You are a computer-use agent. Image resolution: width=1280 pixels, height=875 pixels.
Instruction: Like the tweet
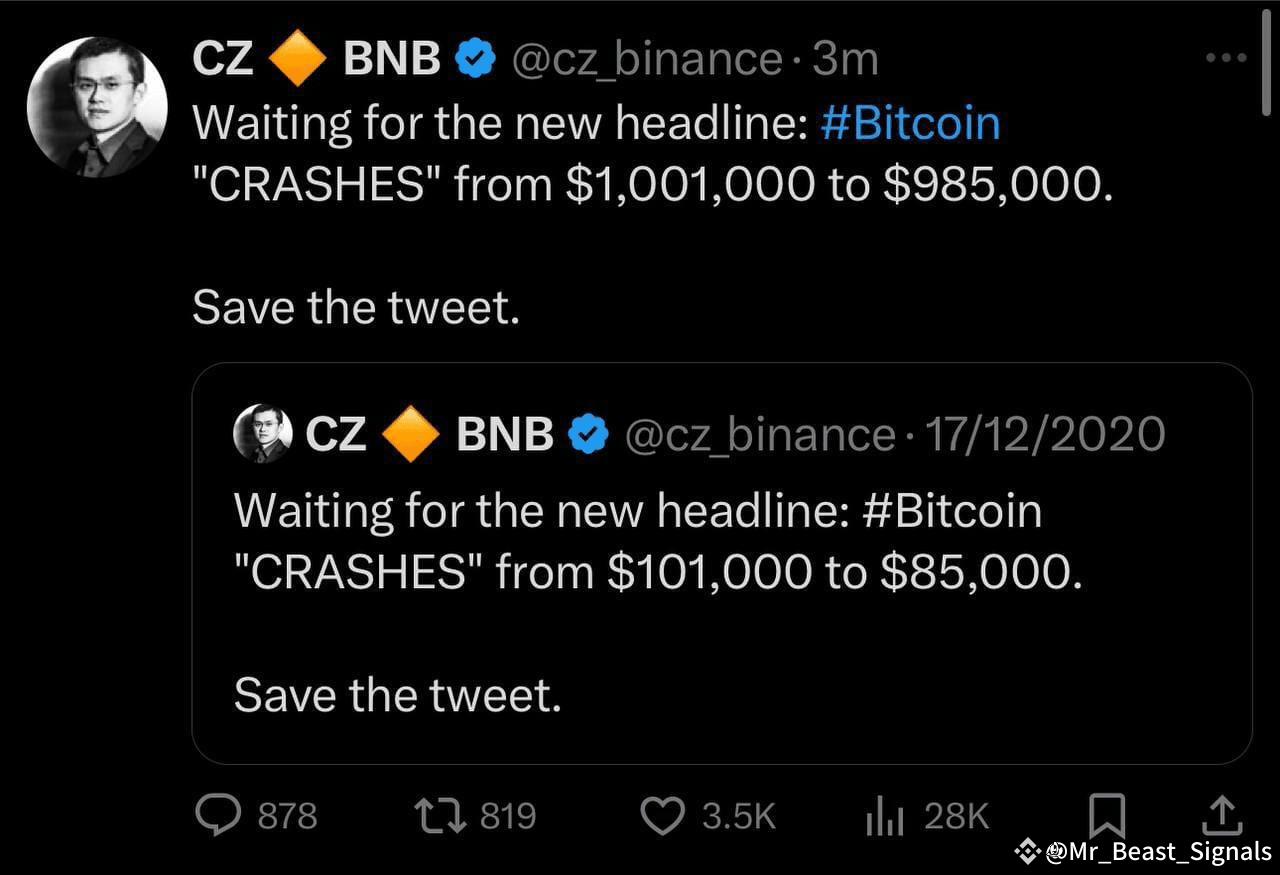tap(663, 816)
